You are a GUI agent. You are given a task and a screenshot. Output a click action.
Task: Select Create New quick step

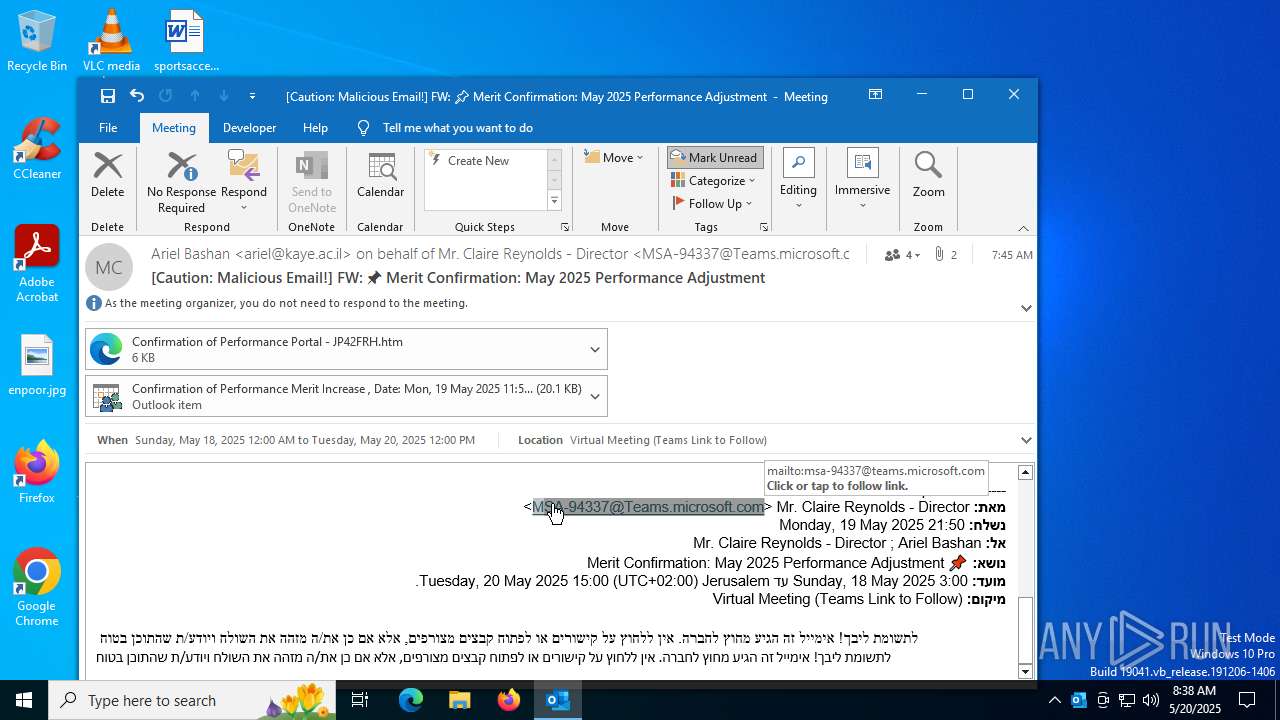coord(479,161)
